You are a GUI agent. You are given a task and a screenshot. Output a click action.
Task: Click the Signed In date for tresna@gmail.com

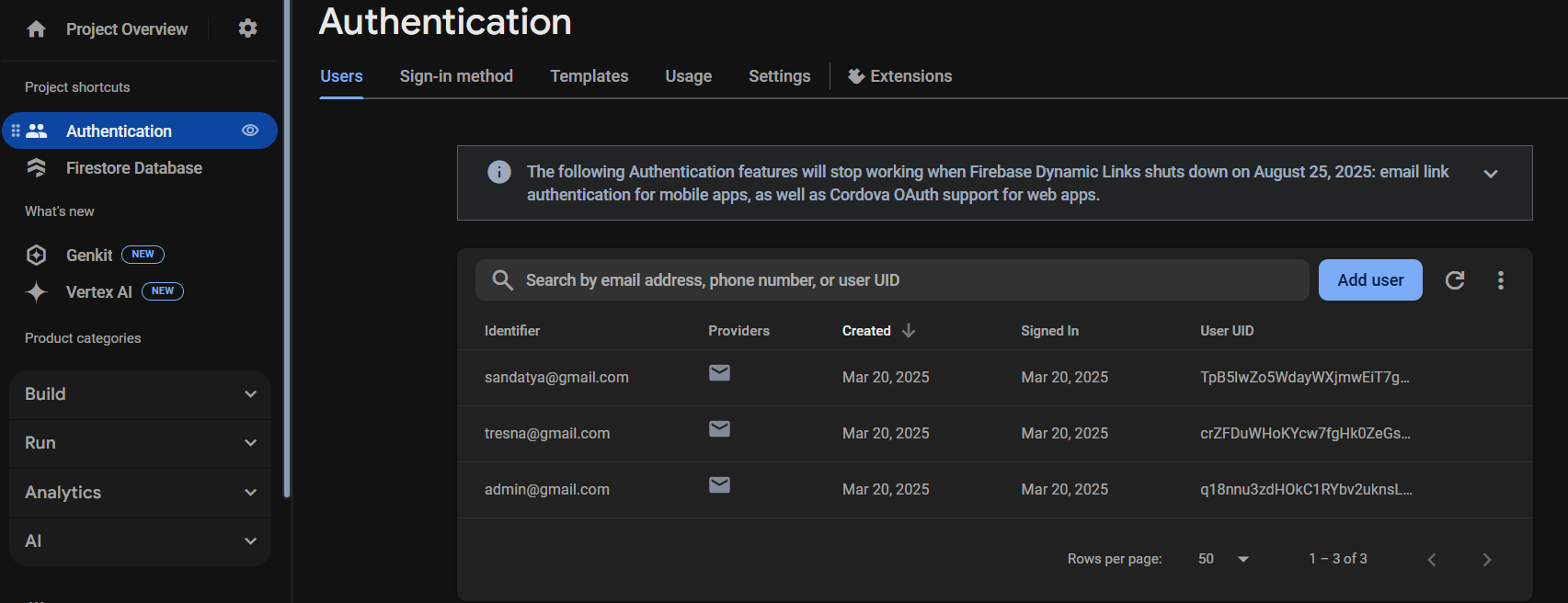tap(1064, 434)
